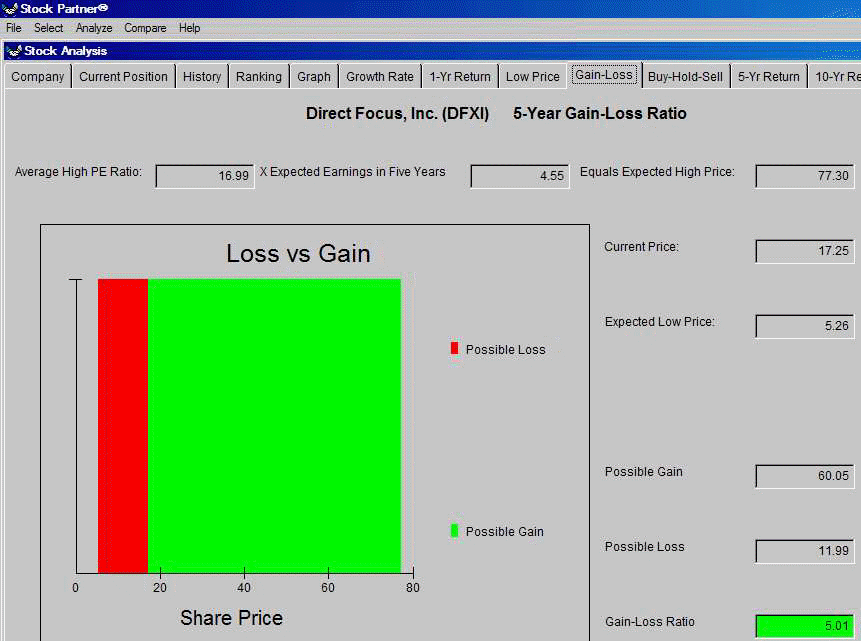Image resolution: width=861 pixels, height=641 pixels.
Task: Go to the Ranking tab
Action: coord(259,77)
